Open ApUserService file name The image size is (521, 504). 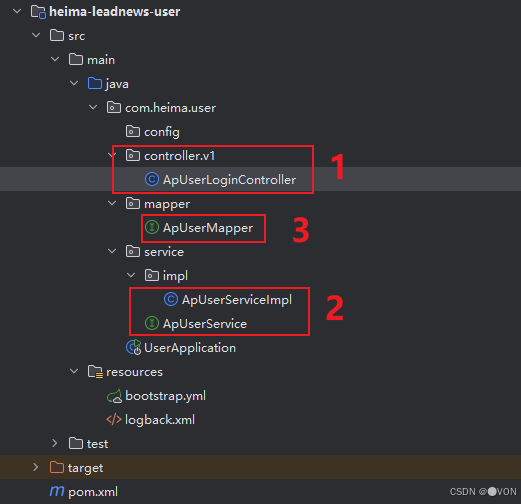click(x=205, y=324)
